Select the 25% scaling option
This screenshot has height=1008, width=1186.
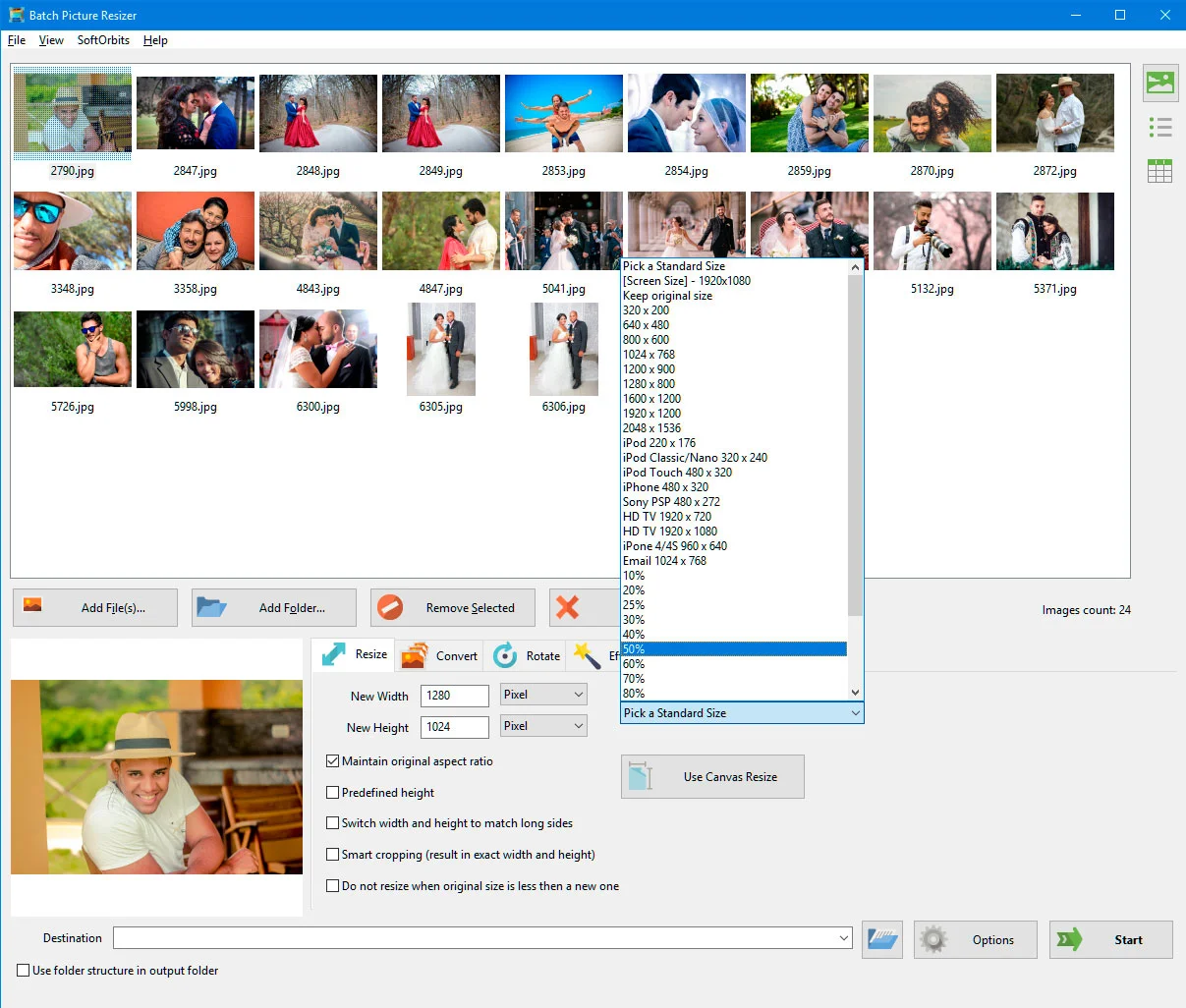(633, 604)
